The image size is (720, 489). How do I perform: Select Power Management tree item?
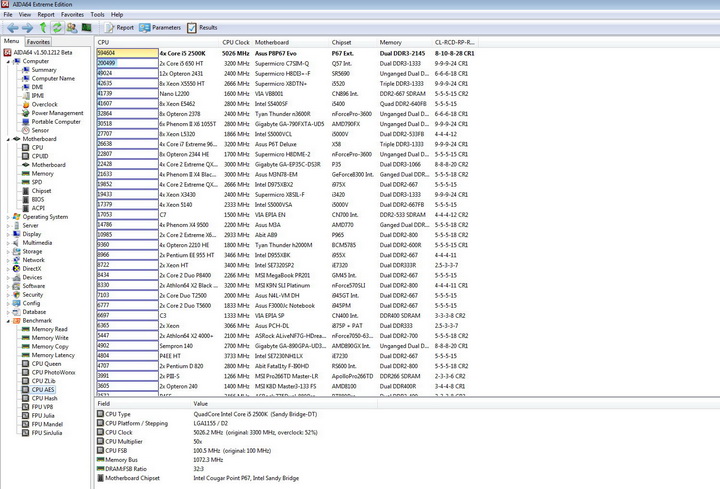click(57, 113)
